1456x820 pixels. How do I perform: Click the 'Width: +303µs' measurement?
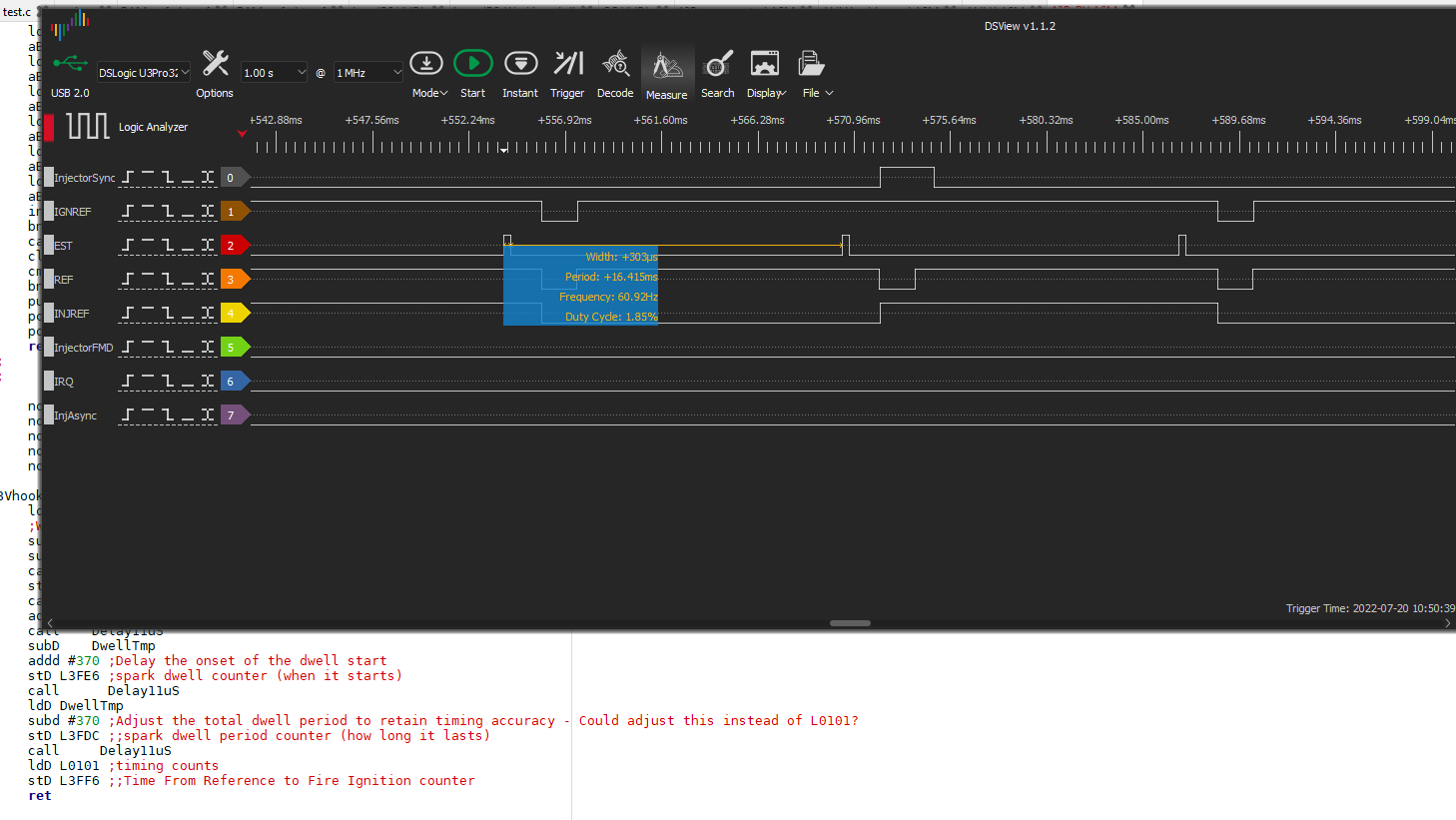coord(621,257)
